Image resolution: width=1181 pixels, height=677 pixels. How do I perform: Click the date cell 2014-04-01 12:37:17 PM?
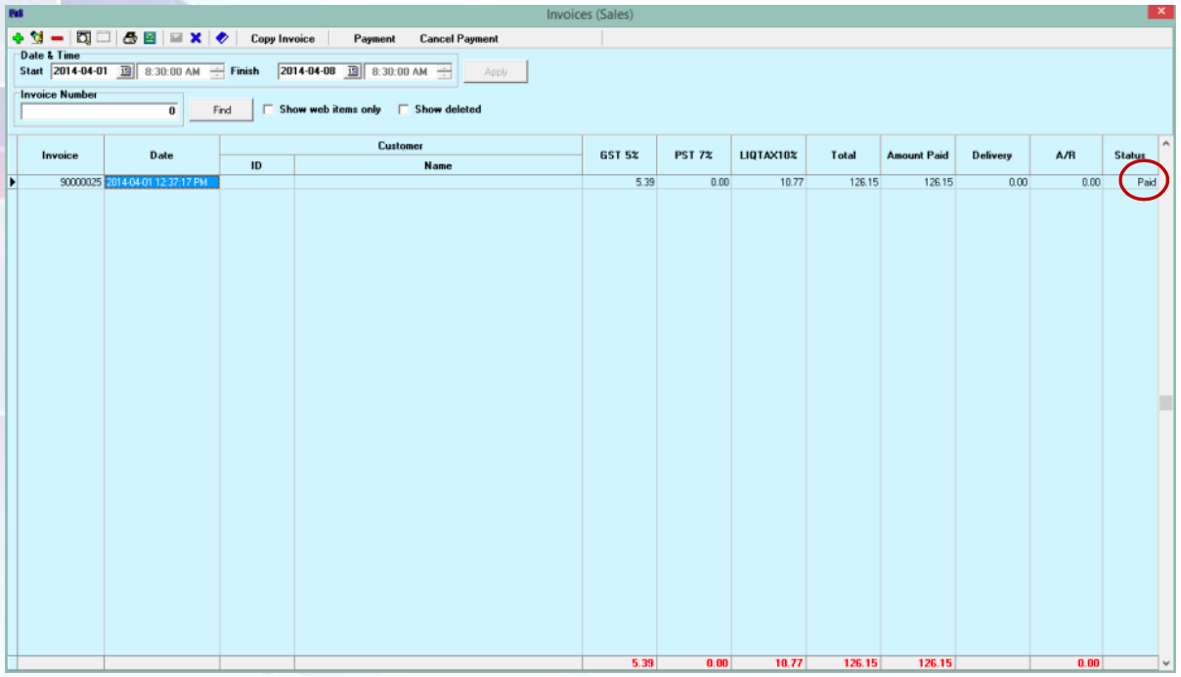(x=162, y=182)
